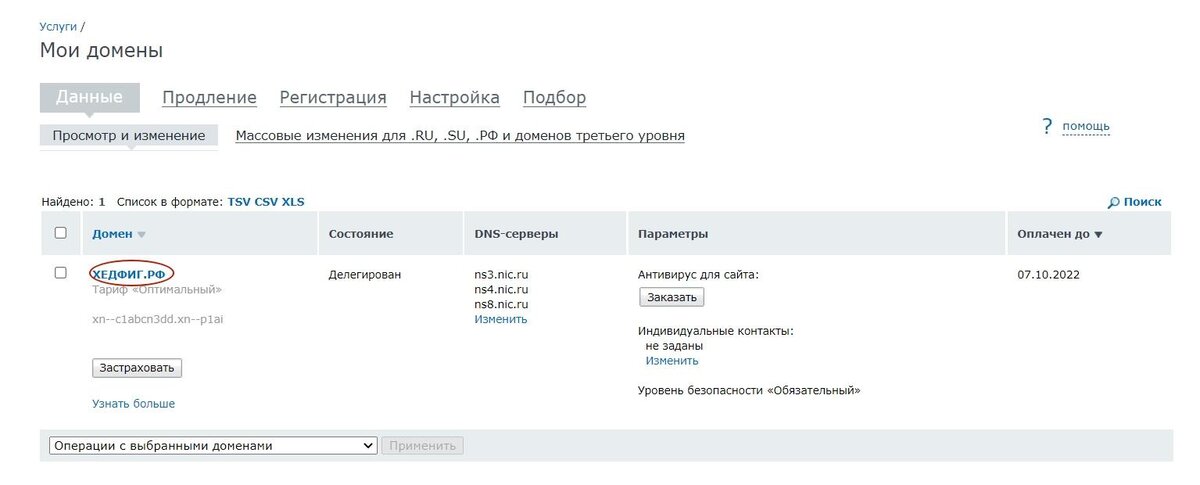Click the magnifier search icon
This screenshot has height=485, width=1200.
point(1114,202)
